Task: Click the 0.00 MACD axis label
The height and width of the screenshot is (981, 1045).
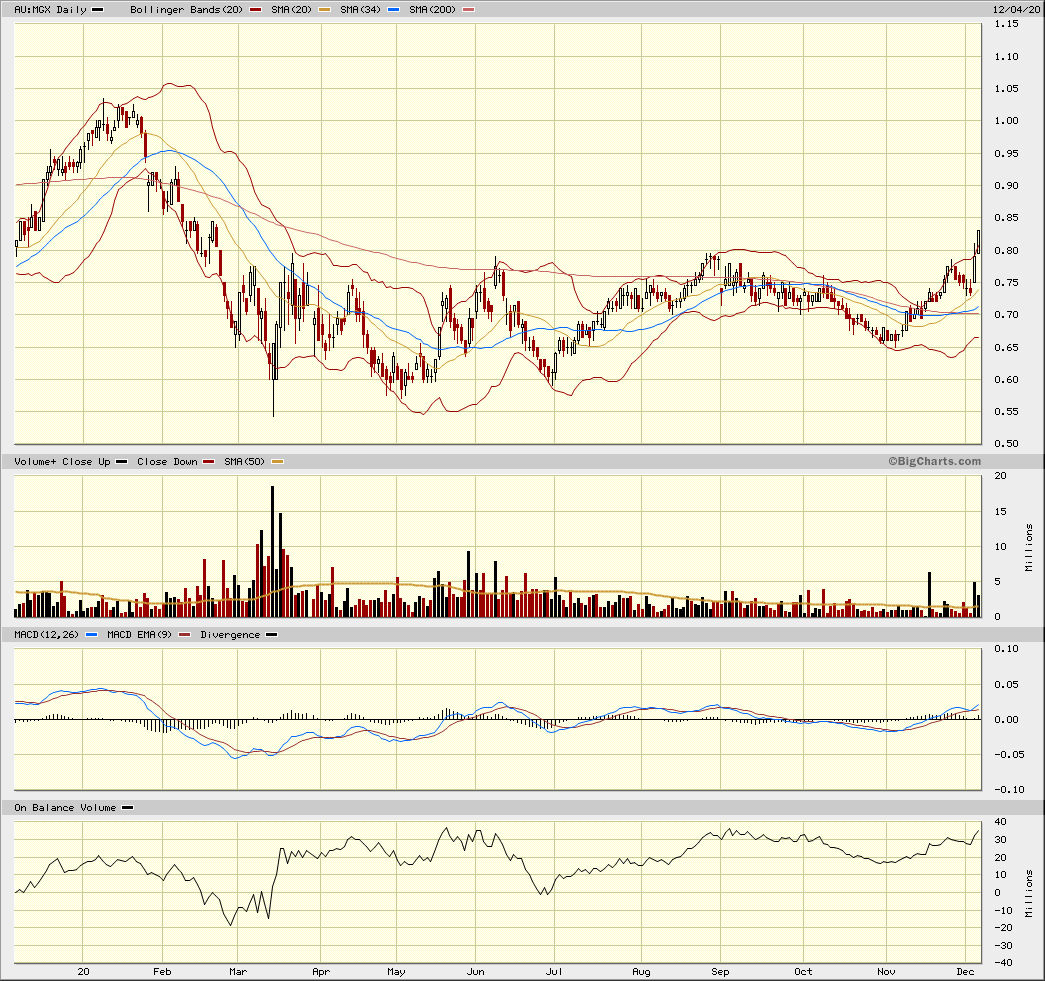Action: tap(1006, 720)
